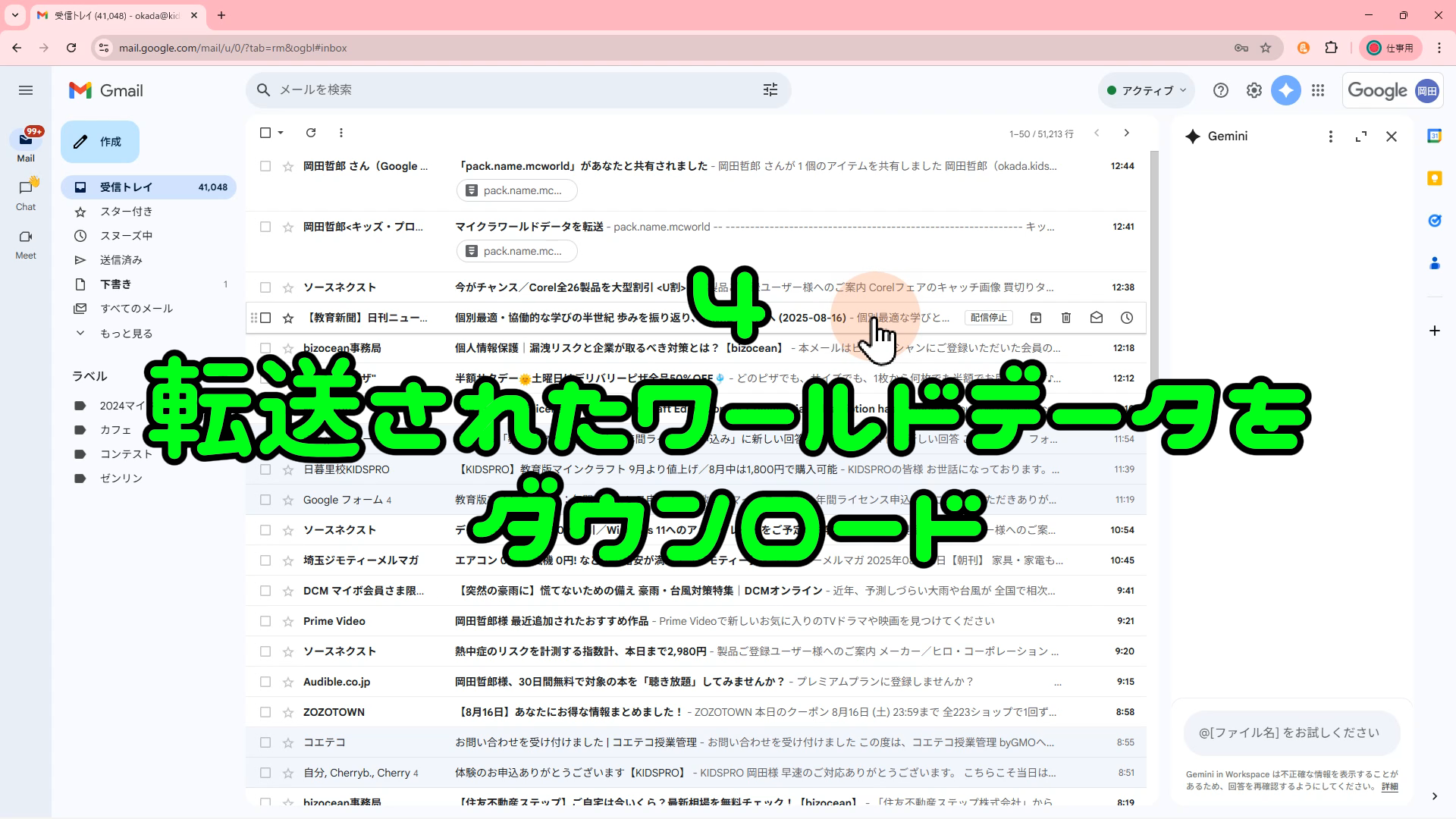Show search options filter icon
Viewport: 1456px width, 819px height.
770,89
